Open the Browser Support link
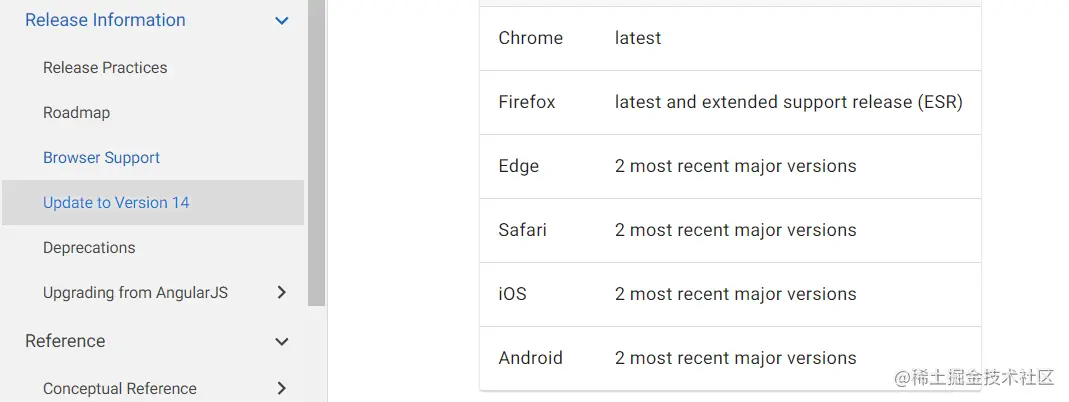 coord(101,158)
